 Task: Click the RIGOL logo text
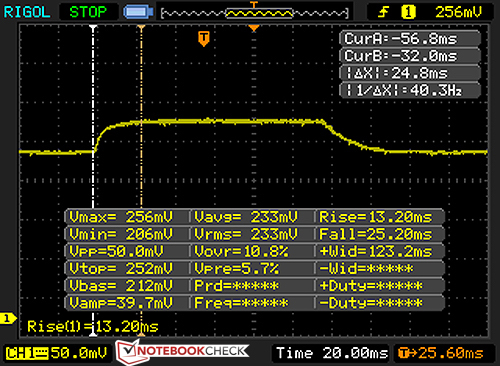click(27, 12)
